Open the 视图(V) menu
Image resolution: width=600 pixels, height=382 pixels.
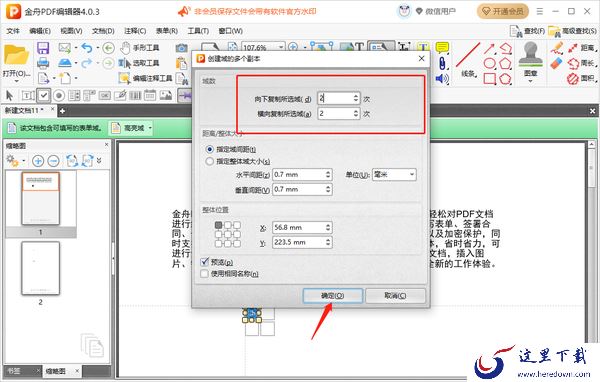pyautogui.click(x=71, y=31)
